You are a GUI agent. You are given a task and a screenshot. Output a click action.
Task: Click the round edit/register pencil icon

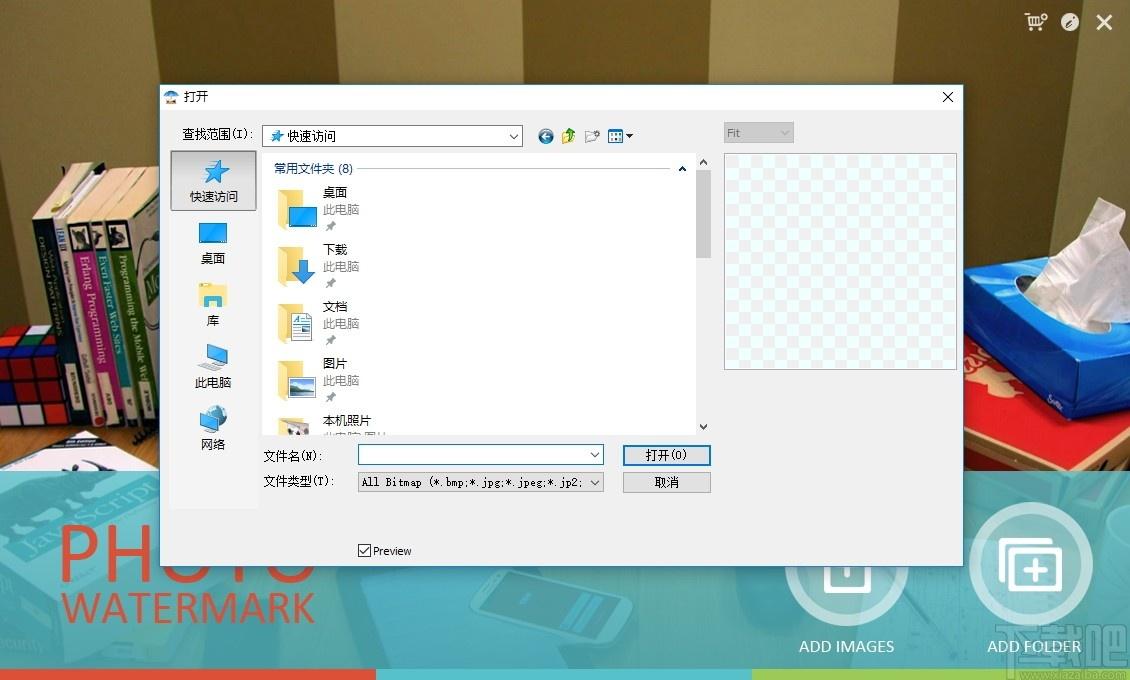(1070, 22)
